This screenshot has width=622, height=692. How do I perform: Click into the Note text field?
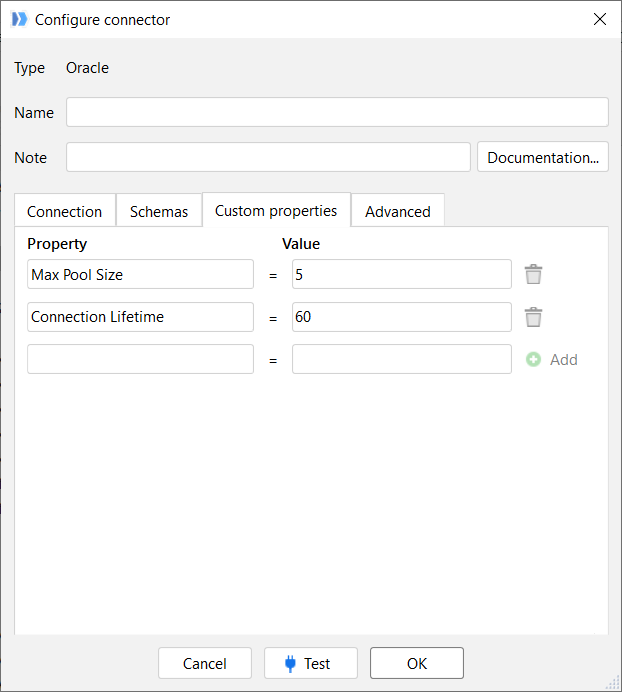(268, 157)
